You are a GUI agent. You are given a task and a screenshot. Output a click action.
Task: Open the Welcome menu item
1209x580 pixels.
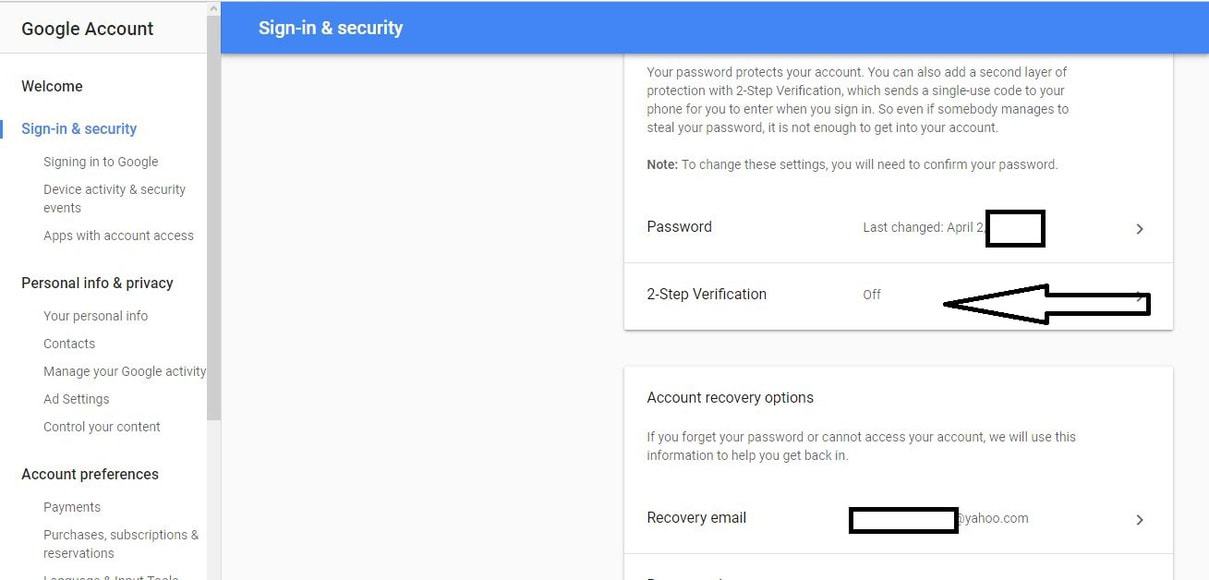click(x=51, y=86)
